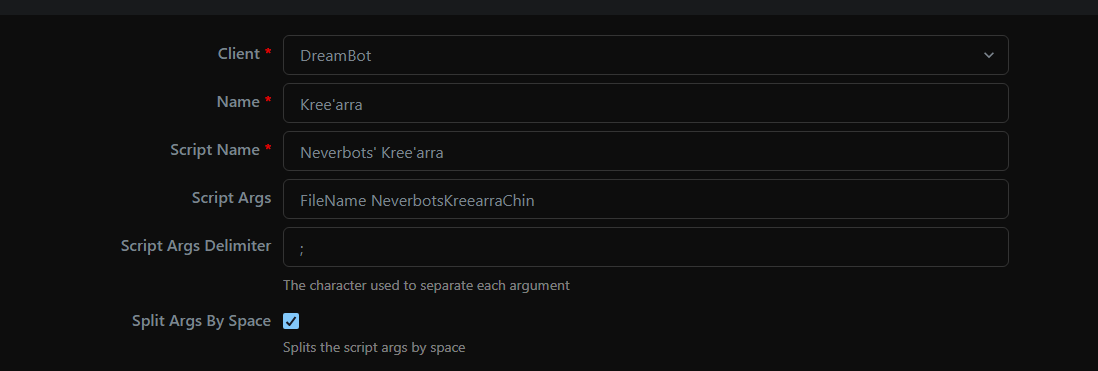The image size is (1098, 371).
Task: Click into the Script Name input field
Action: coord(645,150)
